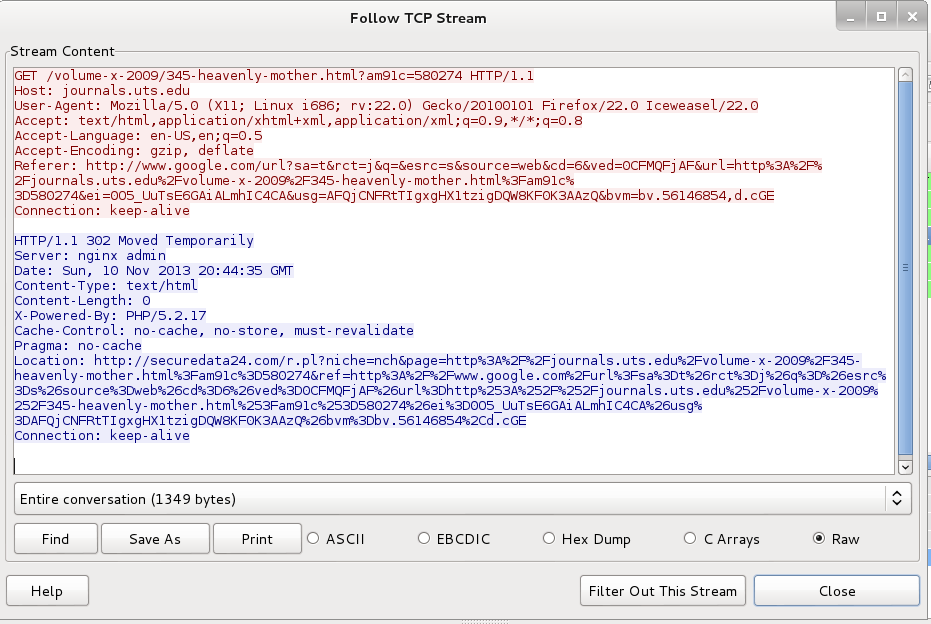
Task: Click the scrollbar down arrow
Action: [905, 466]
